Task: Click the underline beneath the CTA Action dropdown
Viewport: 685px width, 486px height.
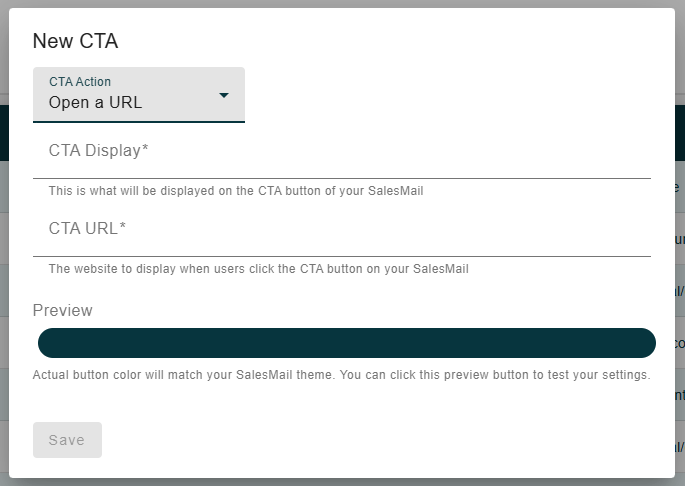Action: [138, 122]
